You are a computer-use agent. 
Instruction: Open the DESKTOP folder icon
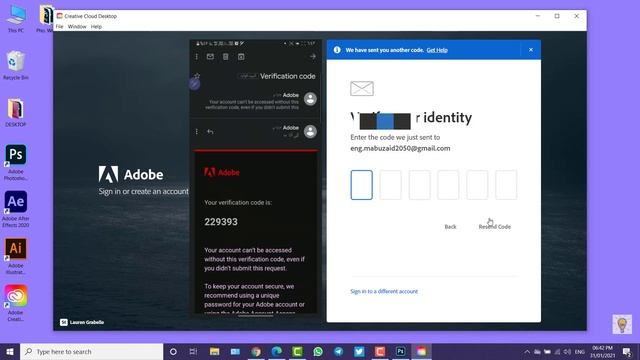click(16, 113)
